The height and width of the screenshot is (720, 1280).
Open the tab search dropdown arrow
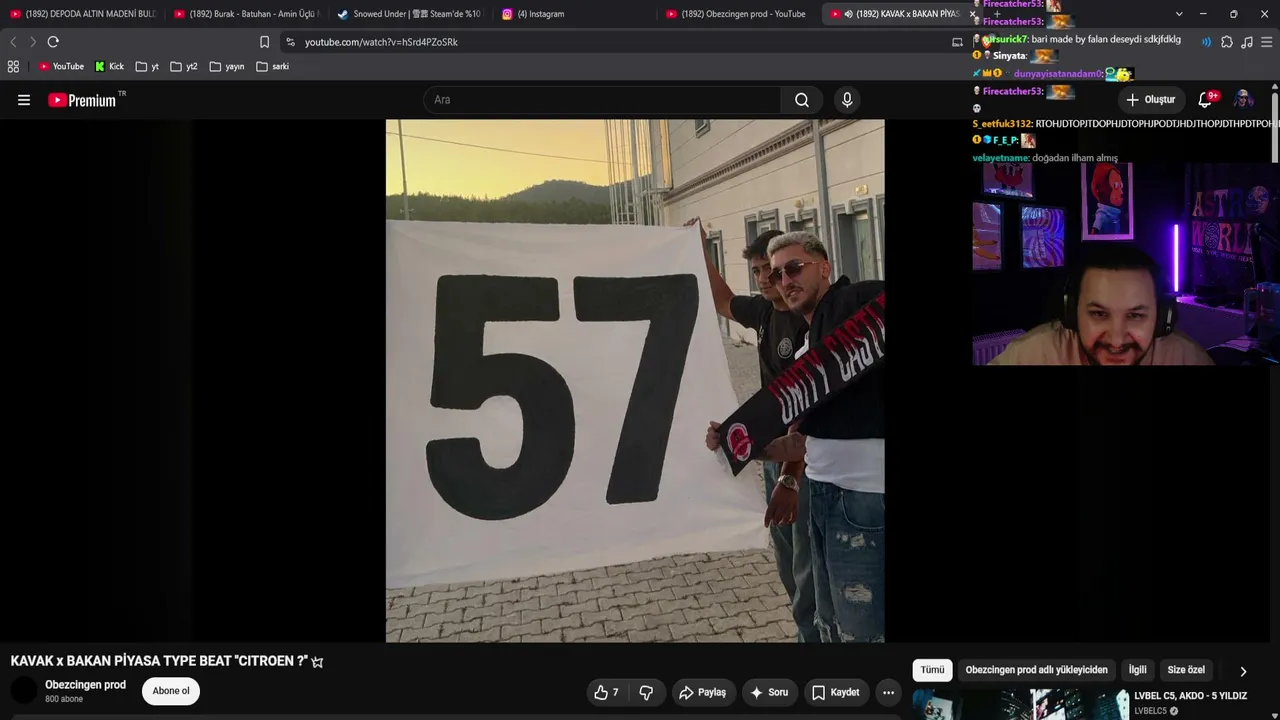tap(1179, 14)
